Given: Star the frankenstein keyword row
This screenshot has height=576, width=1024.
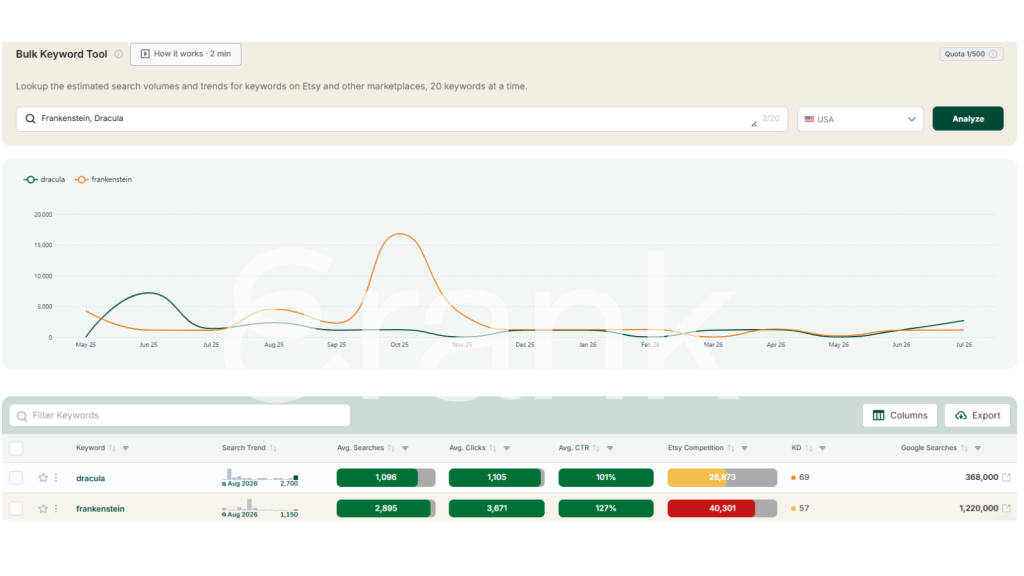Looking at the screenshot, I should click(x=43, y=509).
